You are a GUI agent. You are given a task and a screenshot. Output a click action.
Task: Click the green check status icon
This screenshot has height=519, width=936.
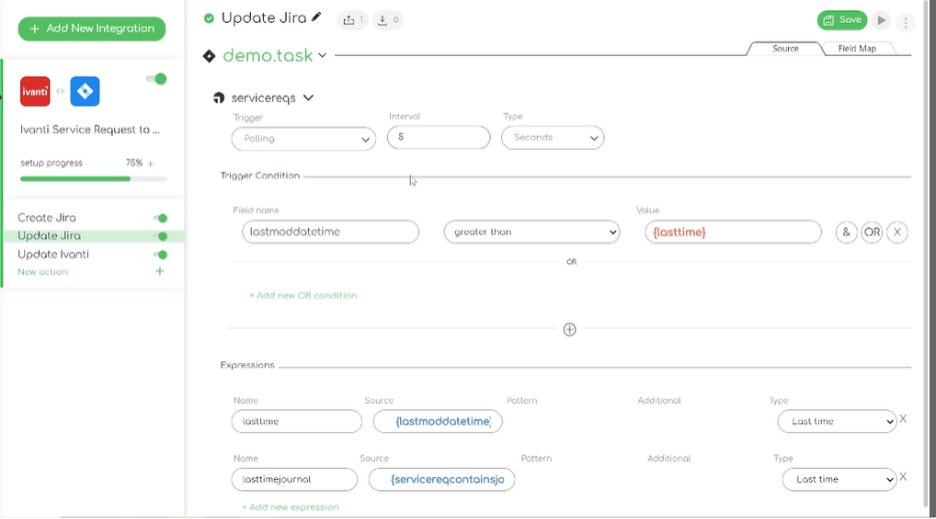pos(208,19)
